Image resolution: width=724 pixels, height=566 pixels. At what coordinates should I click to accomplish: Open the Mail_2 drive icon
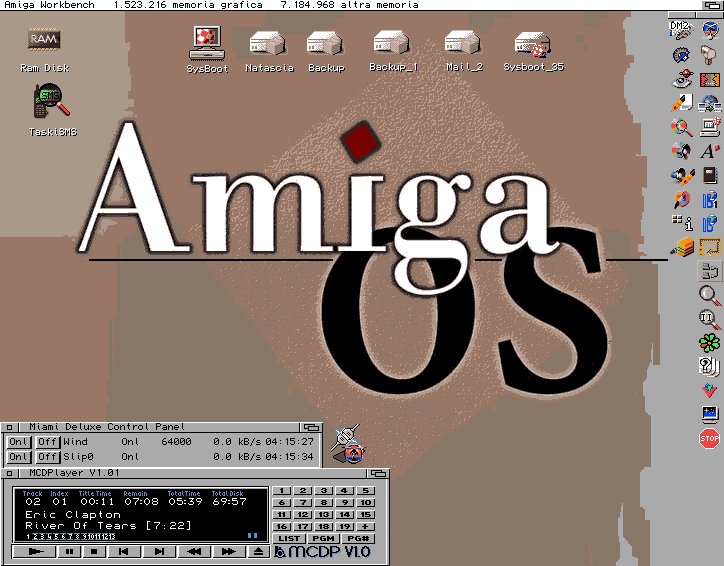(464, 51)
